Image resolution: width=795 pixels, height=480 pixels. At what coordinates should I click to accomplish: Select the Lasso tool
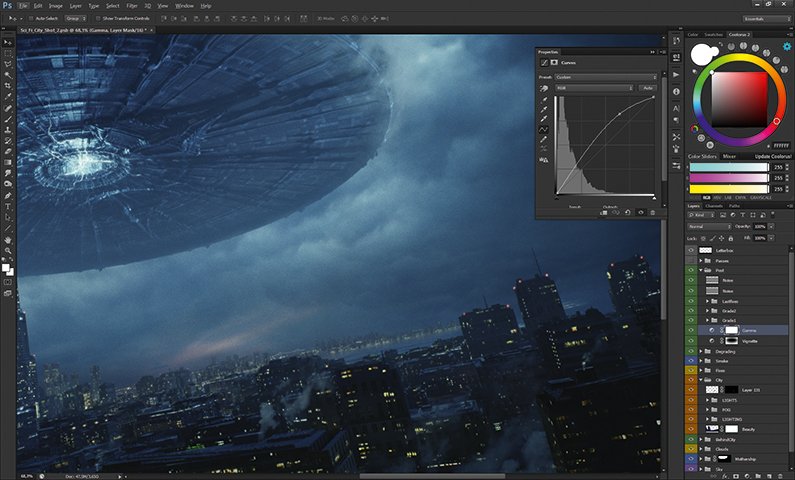(x=8, y=64)
